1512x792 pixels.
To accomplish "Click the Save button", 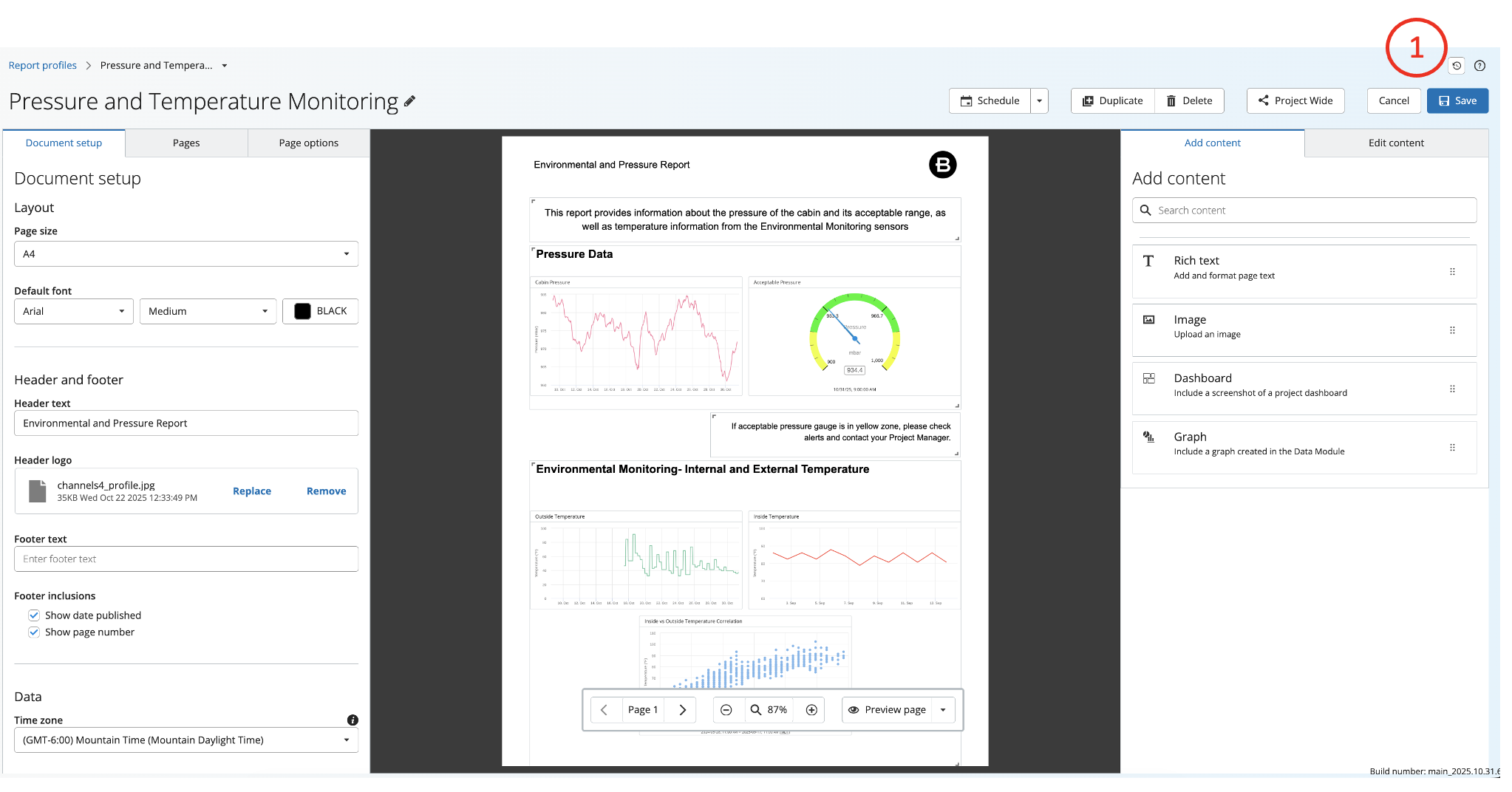I will [x=1457, y=101].
